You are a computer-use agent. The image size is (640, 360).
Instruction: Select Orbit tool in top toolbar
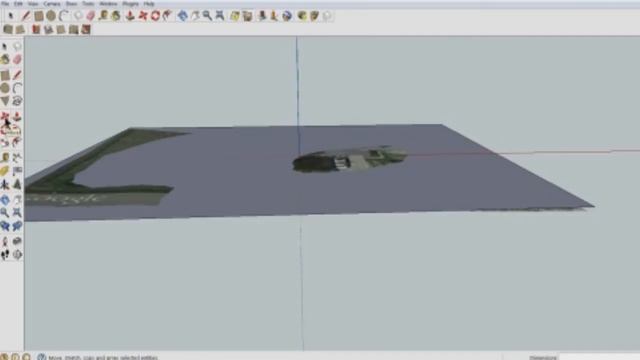click(182, 16)
